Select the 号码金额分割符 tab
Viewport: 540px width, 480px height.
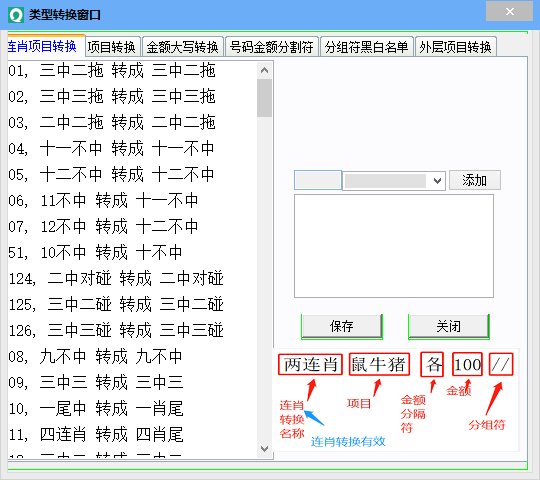click(x=272, y=47)
